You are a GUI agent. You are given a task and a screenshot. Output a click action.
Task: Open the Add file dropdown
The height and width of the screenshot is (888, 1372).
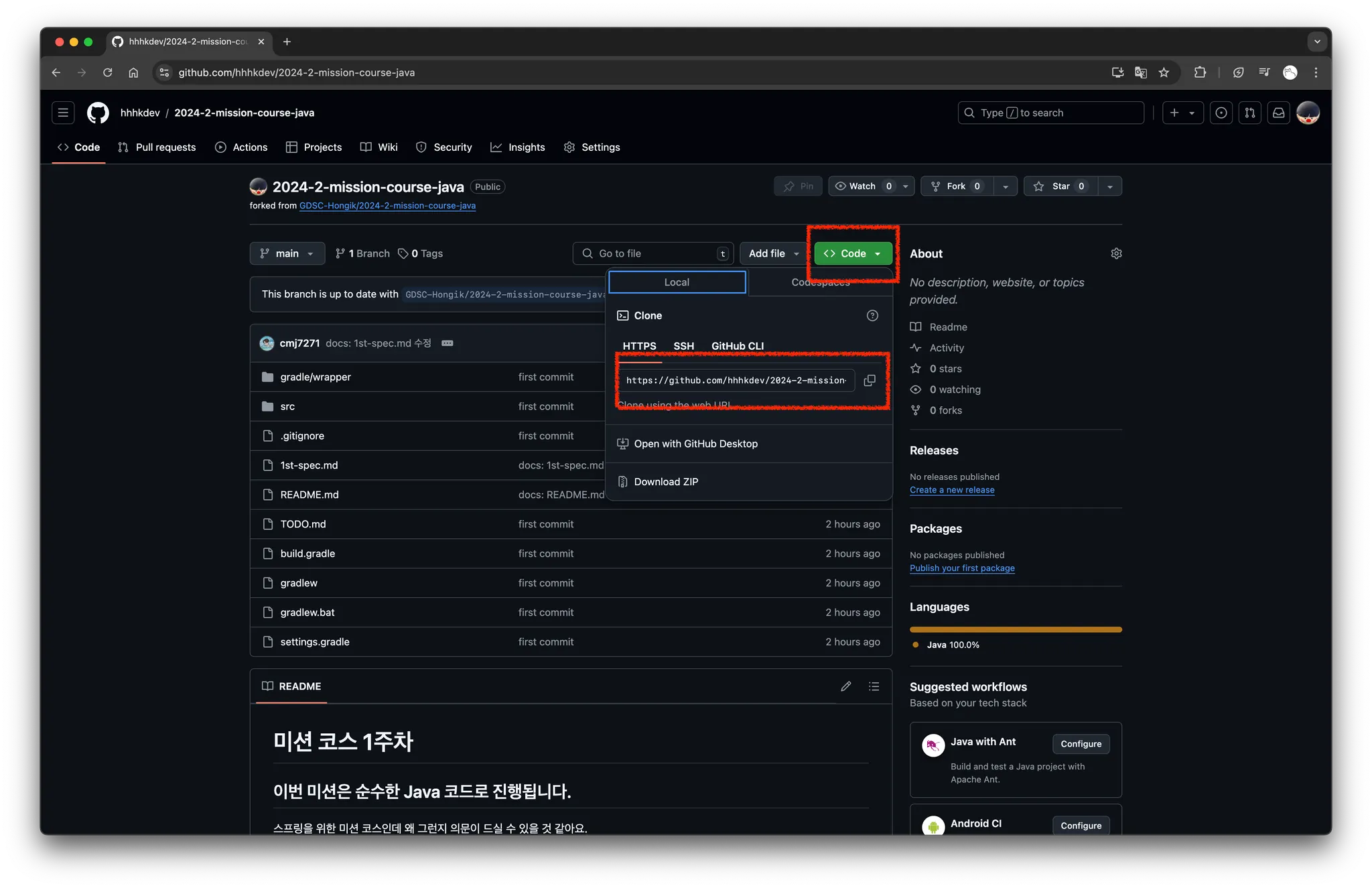[773, 253]
